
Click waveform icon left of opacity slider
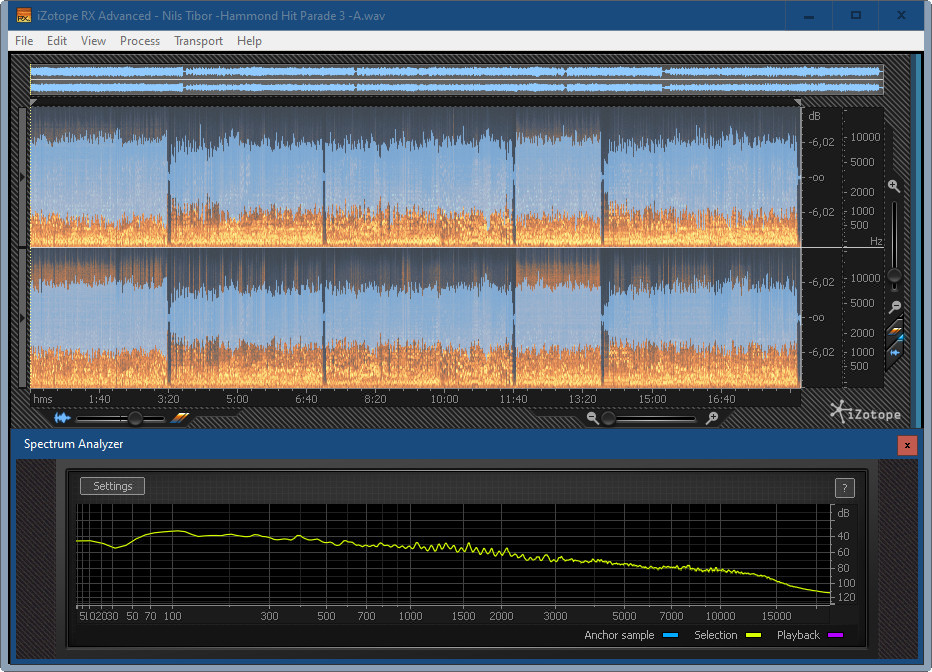tap(63, 418)
